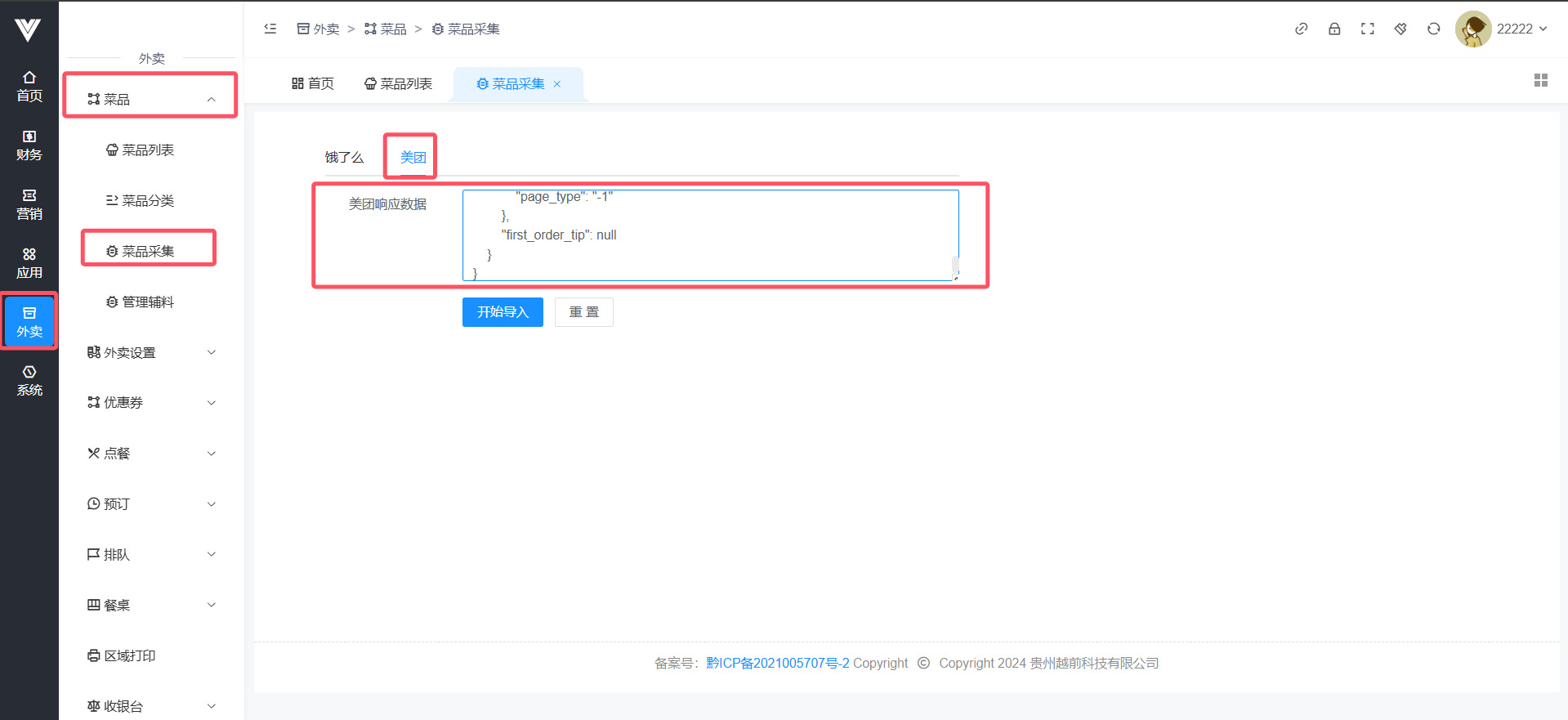Click the lock screen icon
This screenshot has width=1568, height=720.
(x=1334, y=29)
